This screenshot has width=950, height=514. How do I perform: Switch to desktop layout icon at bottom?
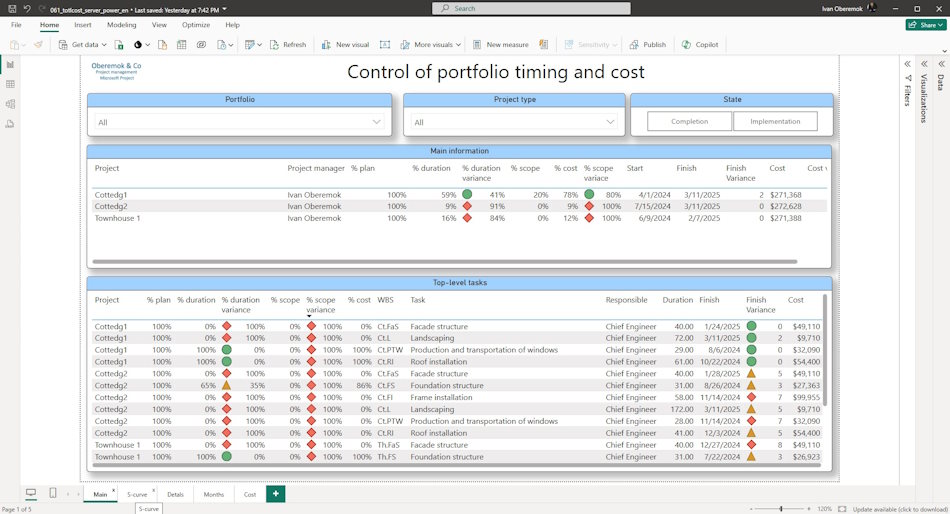tap(31, 493)
